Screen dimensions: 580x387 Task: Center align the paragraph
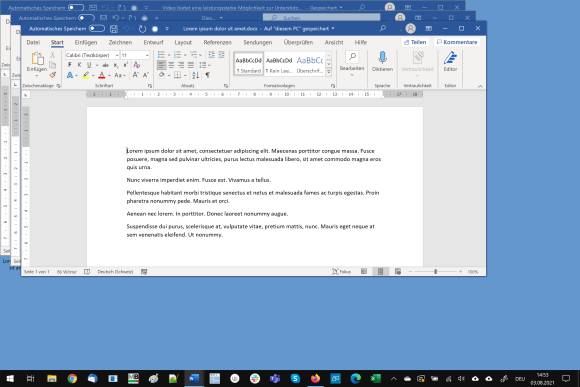pos(171,65)
